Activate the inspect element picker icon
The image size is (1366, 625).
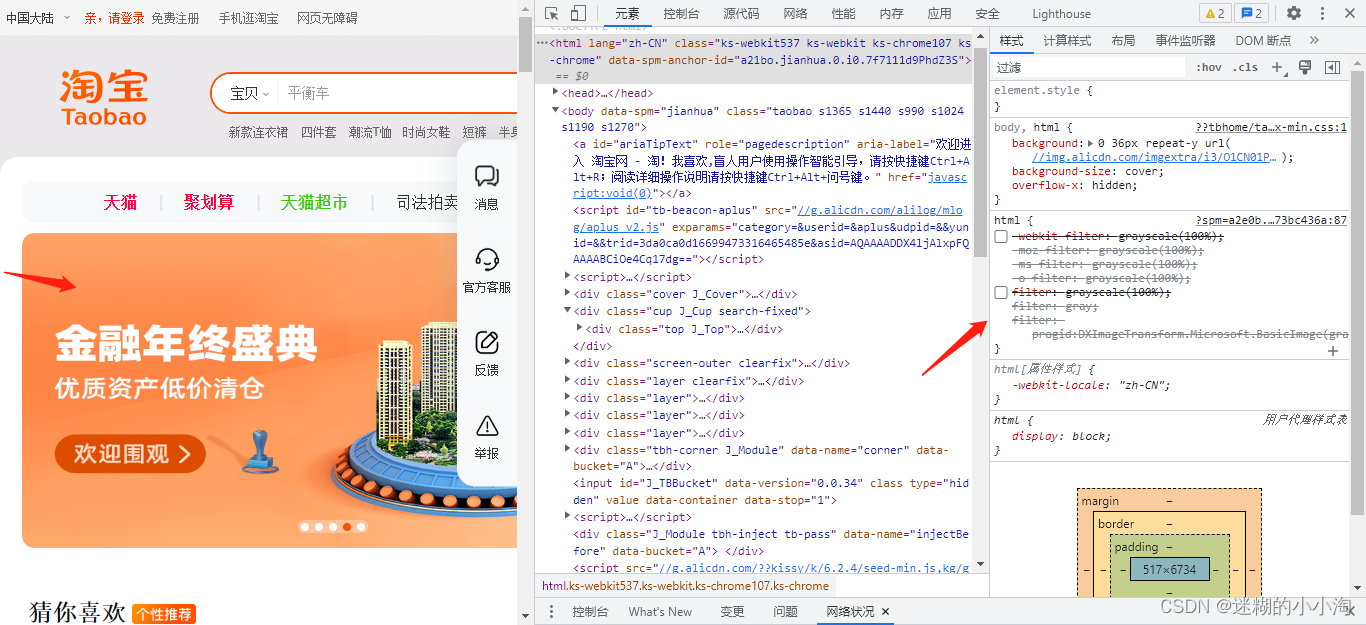click(x=552, y=13)
